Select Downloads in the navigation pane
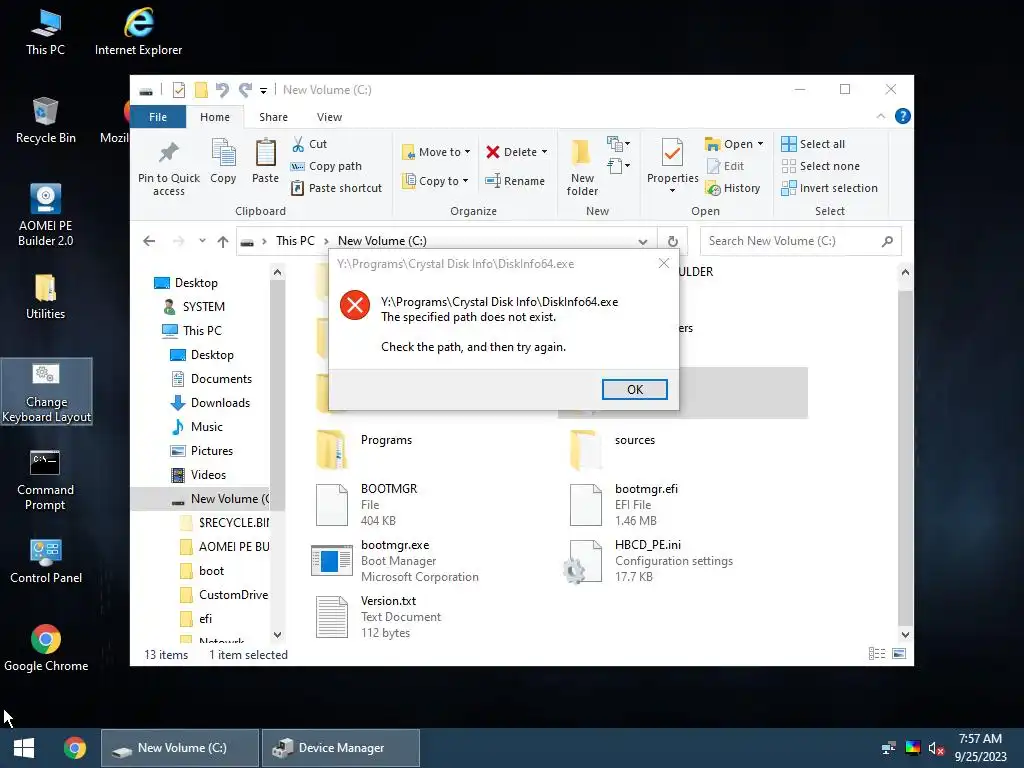Screen dimensions: 1024x768 pyautogui.click(x=211, y=403)
